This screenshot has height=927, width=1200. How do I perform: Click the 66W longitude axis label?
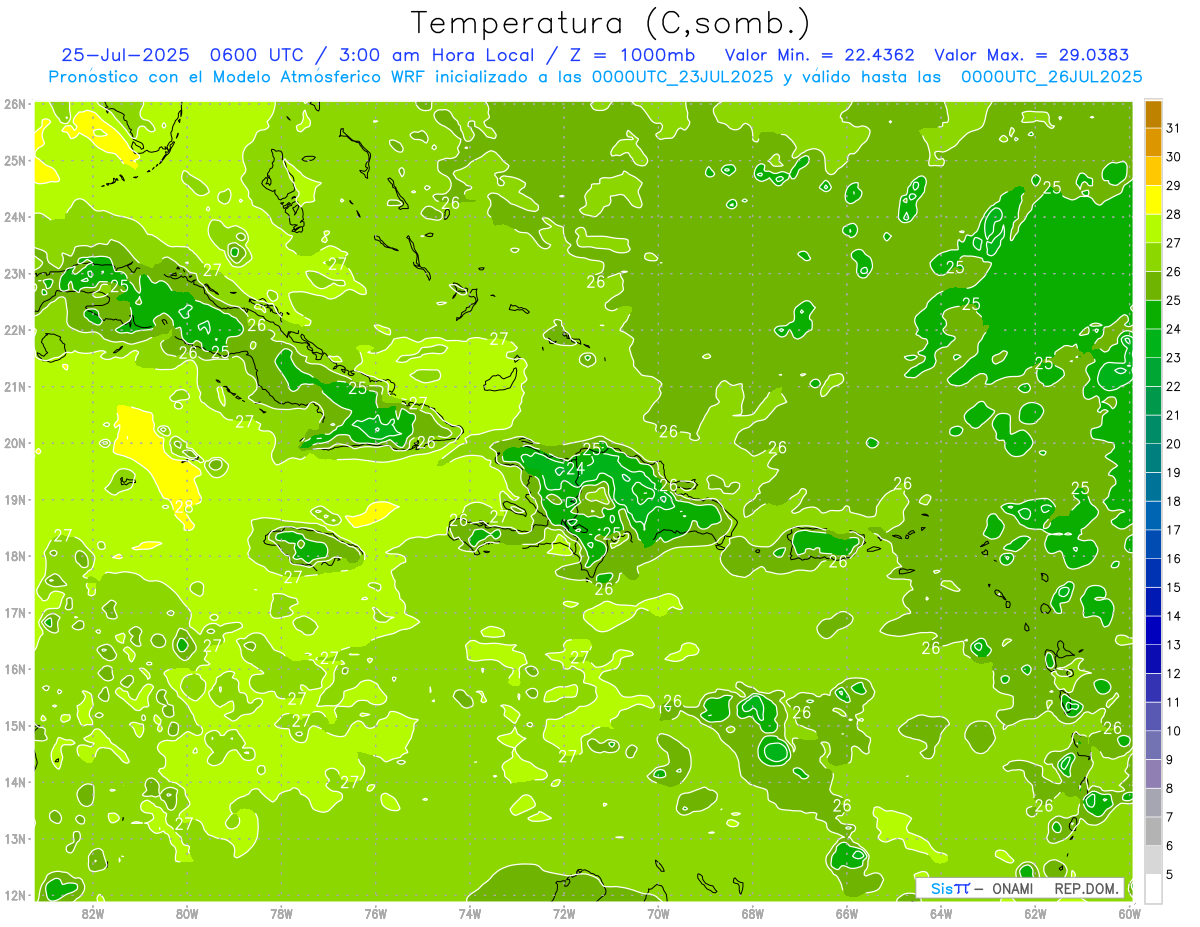click(847, 913)
